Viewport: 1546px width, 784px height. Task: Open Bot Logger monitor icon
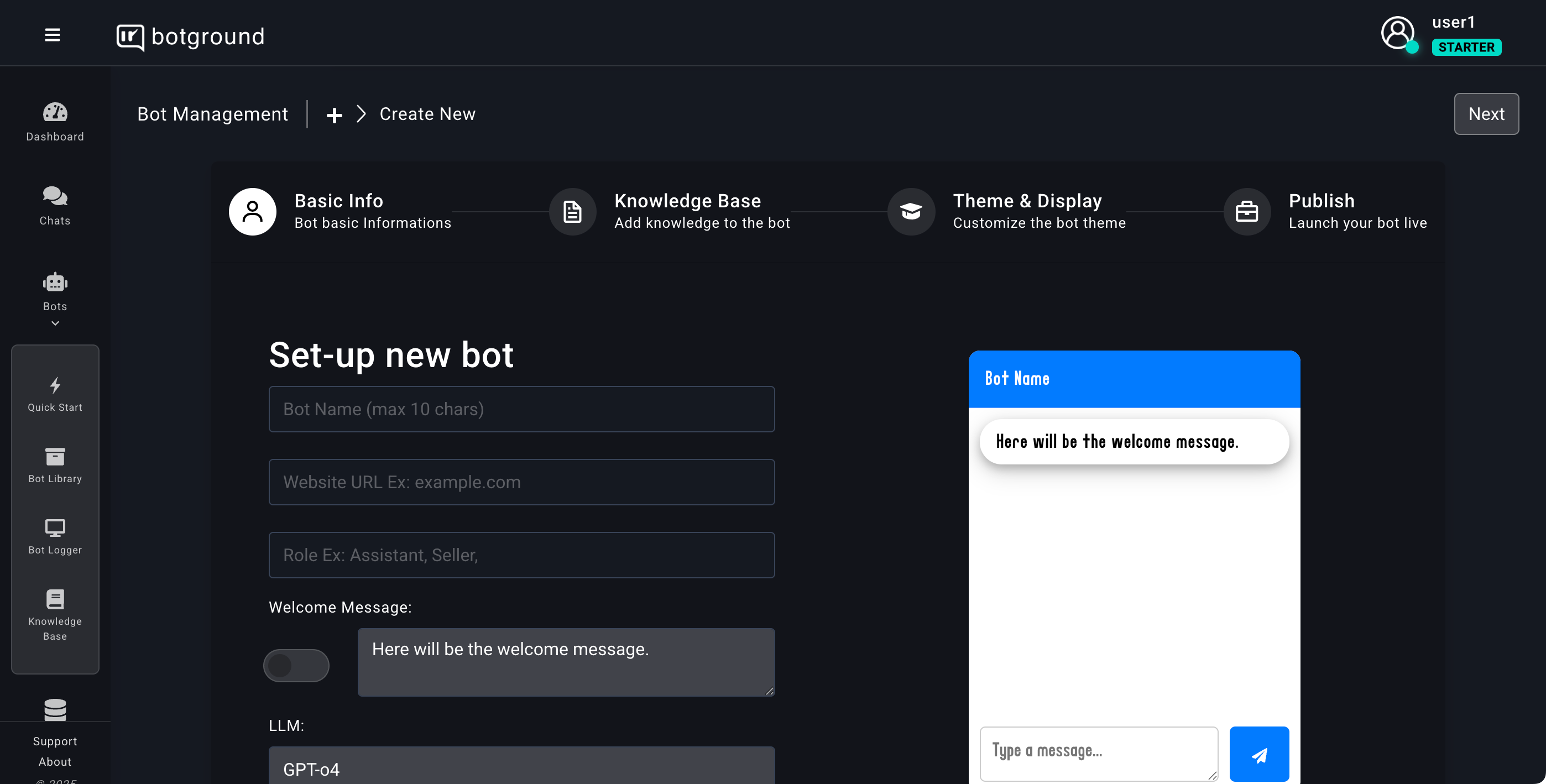tap(55, 528)
